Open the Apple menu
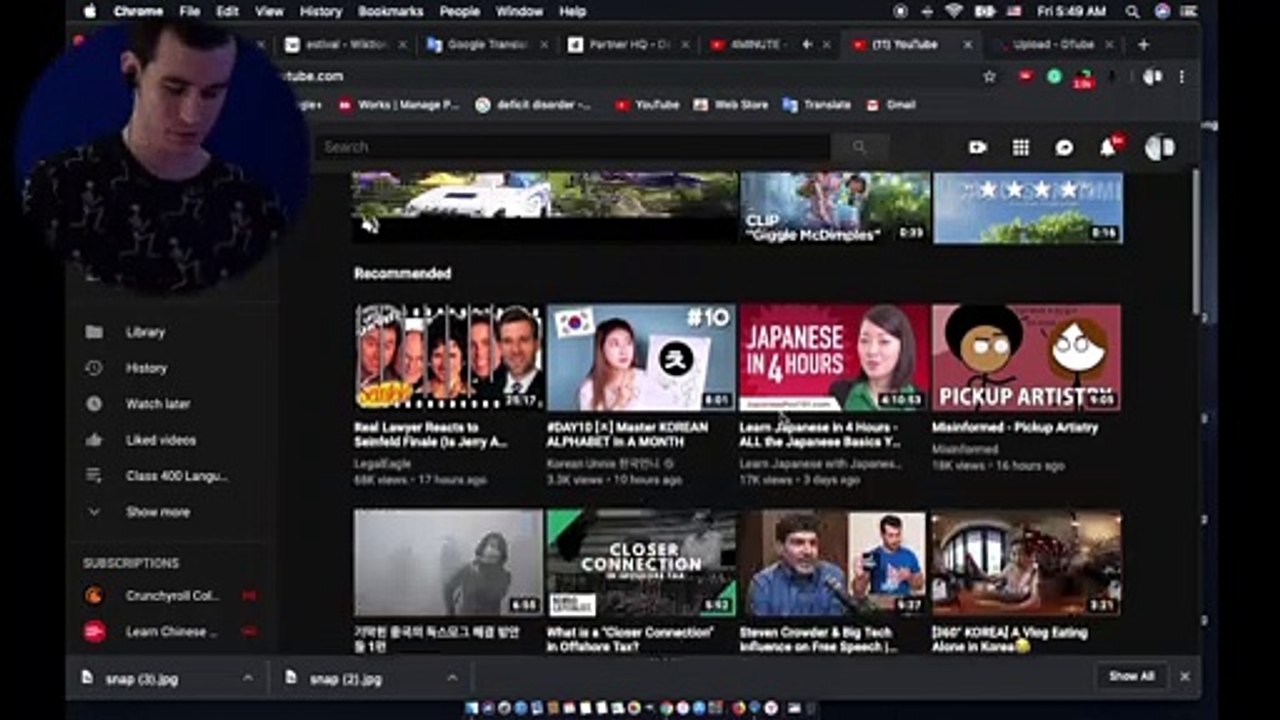The height and width of the screenshot is (720, 1280). point(90,11)
